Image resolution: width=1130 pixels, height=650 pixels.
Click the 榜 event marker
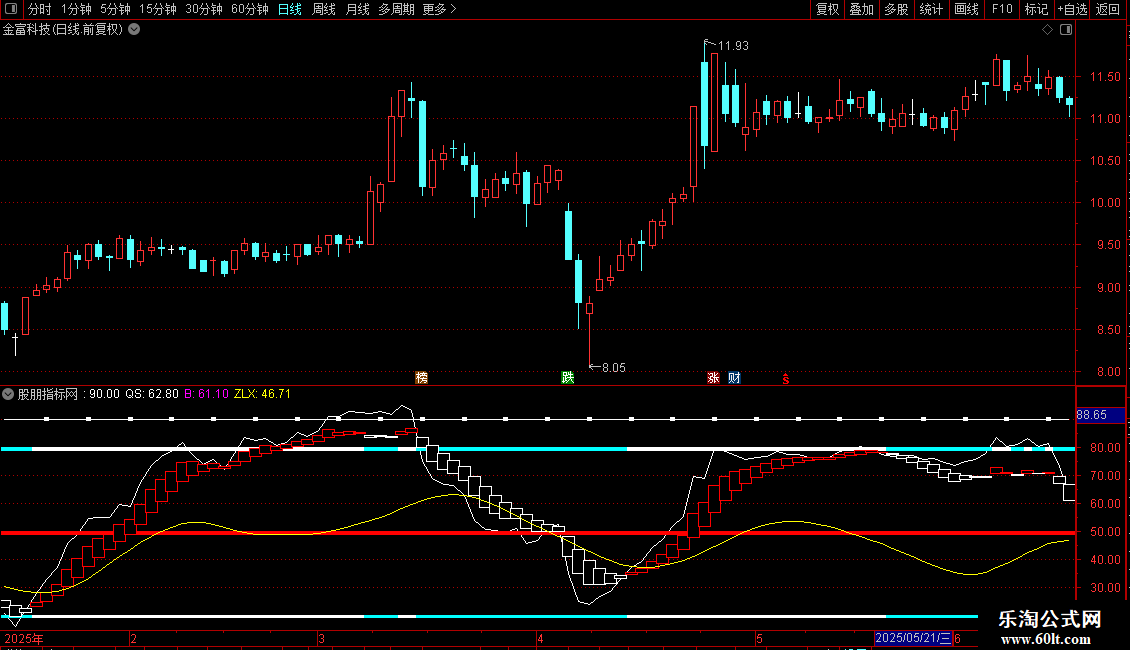pos(422,378)
